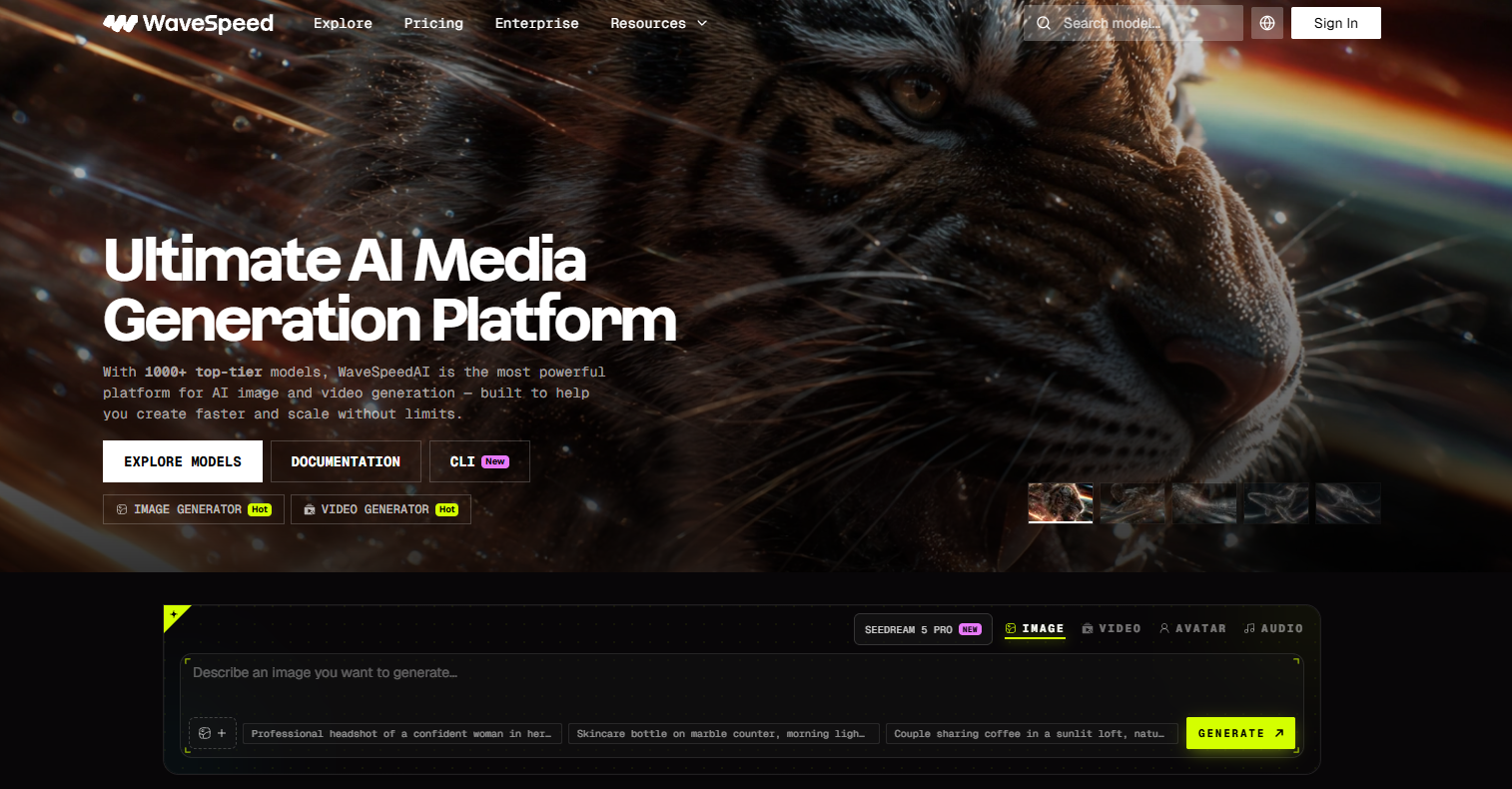Open the Pricing menu item
This screenshot has height=789, width=1512.
(x=433, y=23)
